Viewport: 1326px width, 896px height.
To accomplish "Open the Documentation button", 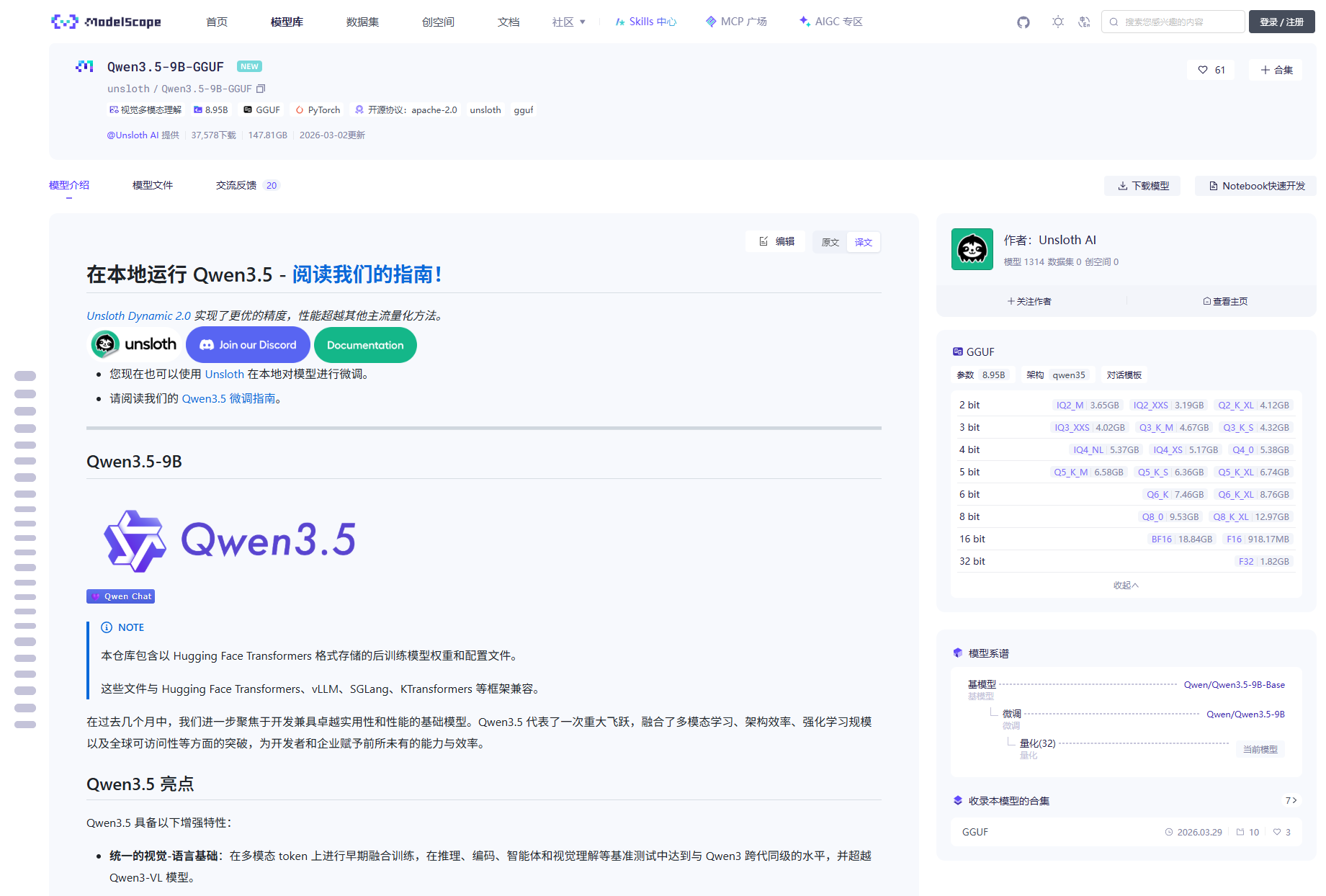I will click(x=365, y=345).
